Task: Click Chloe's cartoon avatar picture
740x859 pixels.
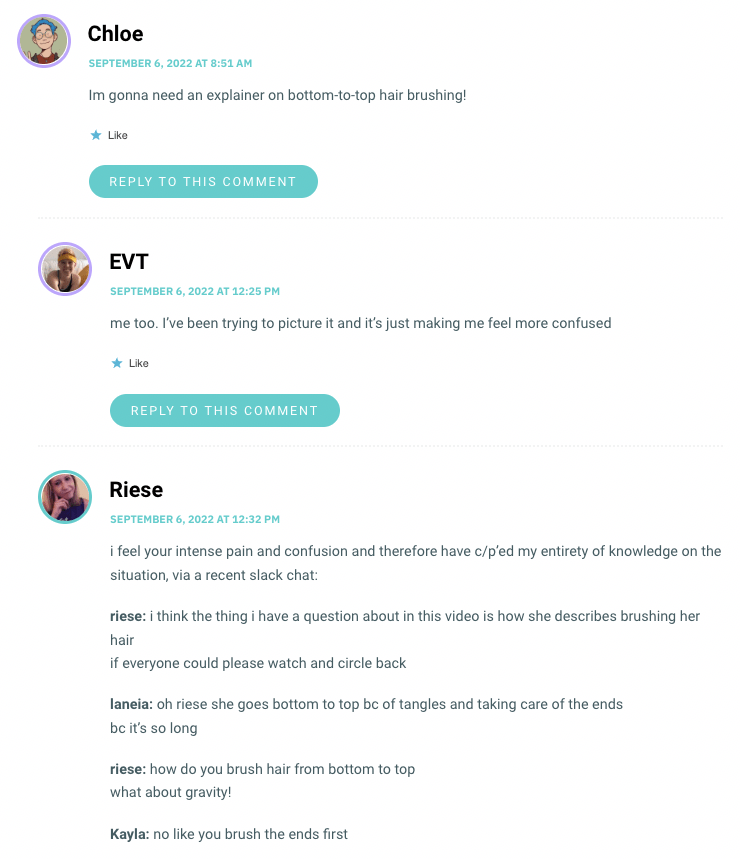Action: tap(44, 41)
